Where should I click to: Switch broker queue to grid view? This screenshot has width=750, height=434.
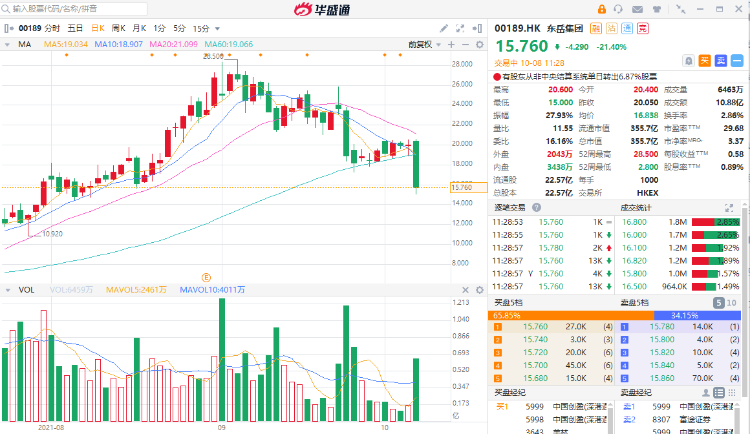click(732, 392)
